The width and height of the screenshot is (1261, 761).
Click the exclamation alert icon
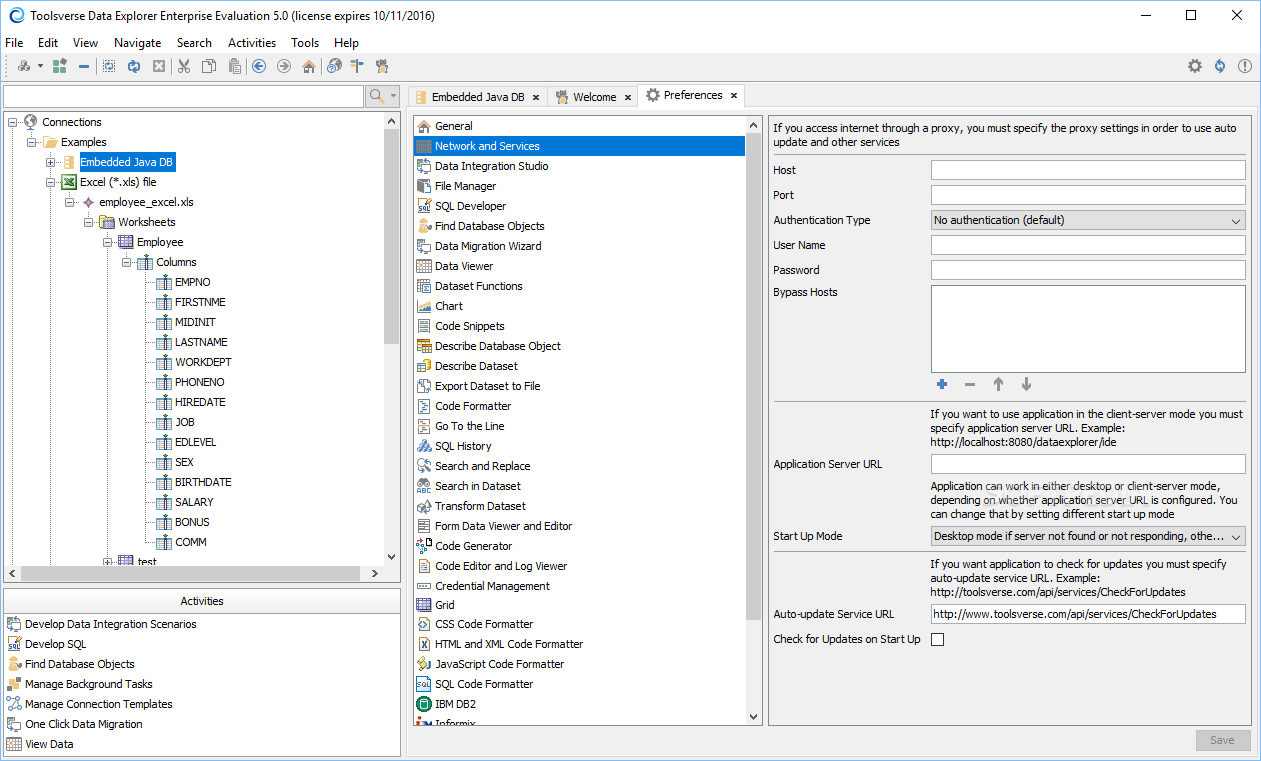(1245, 66)
